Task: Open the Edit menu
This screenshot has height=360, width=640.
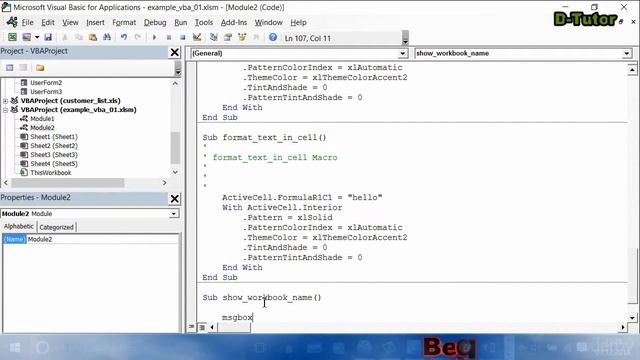Action: [48, 22]
